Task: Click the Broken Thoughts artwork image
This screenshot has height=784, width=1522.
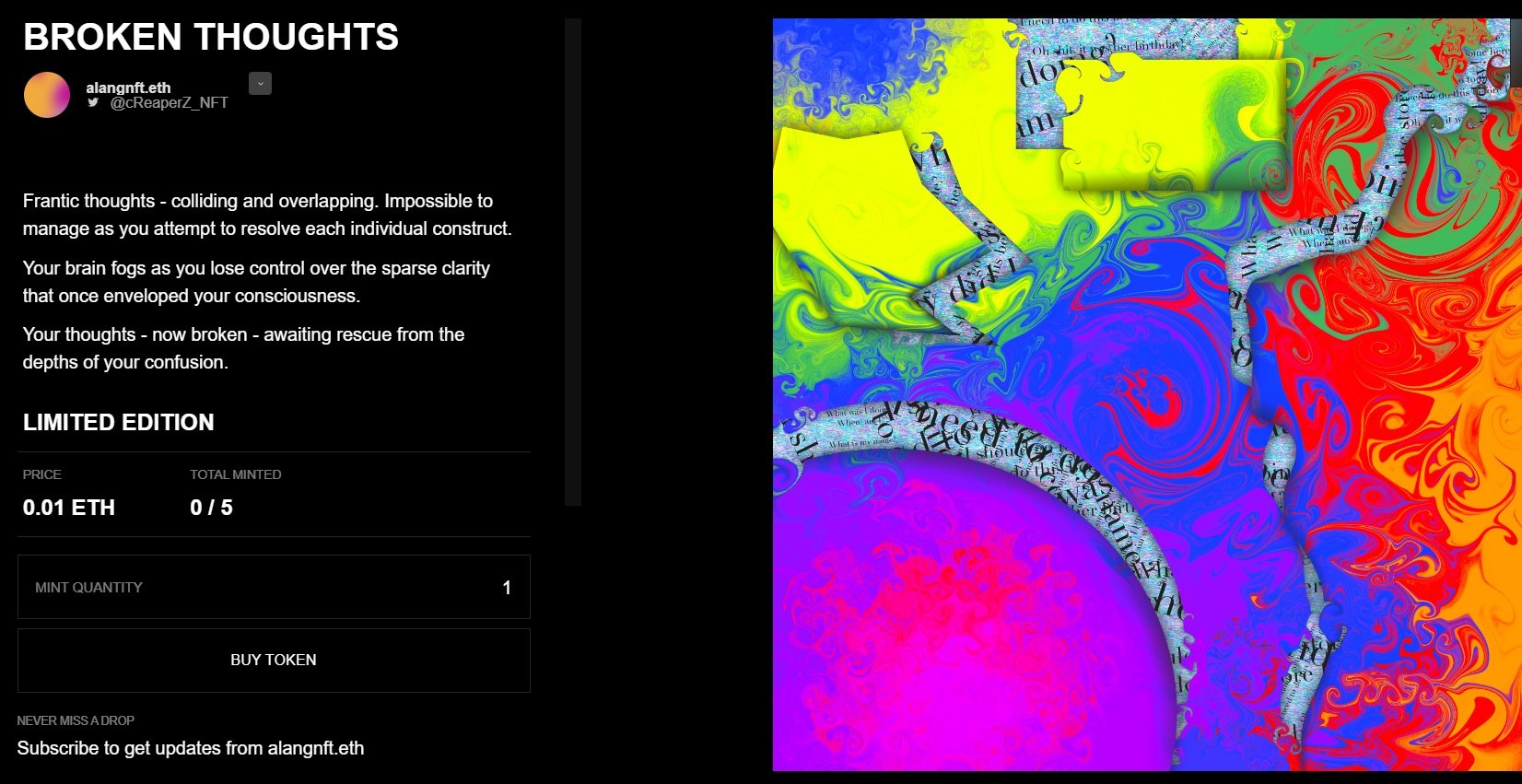Action: [x=1147, y=394]
